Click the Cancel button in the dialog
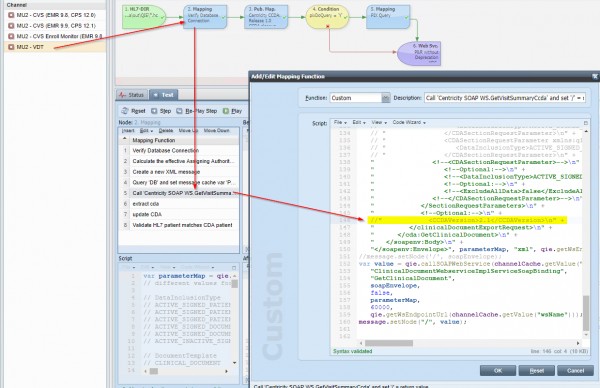Viewport: 600px width, 388px height. click(x=575, y=370)
